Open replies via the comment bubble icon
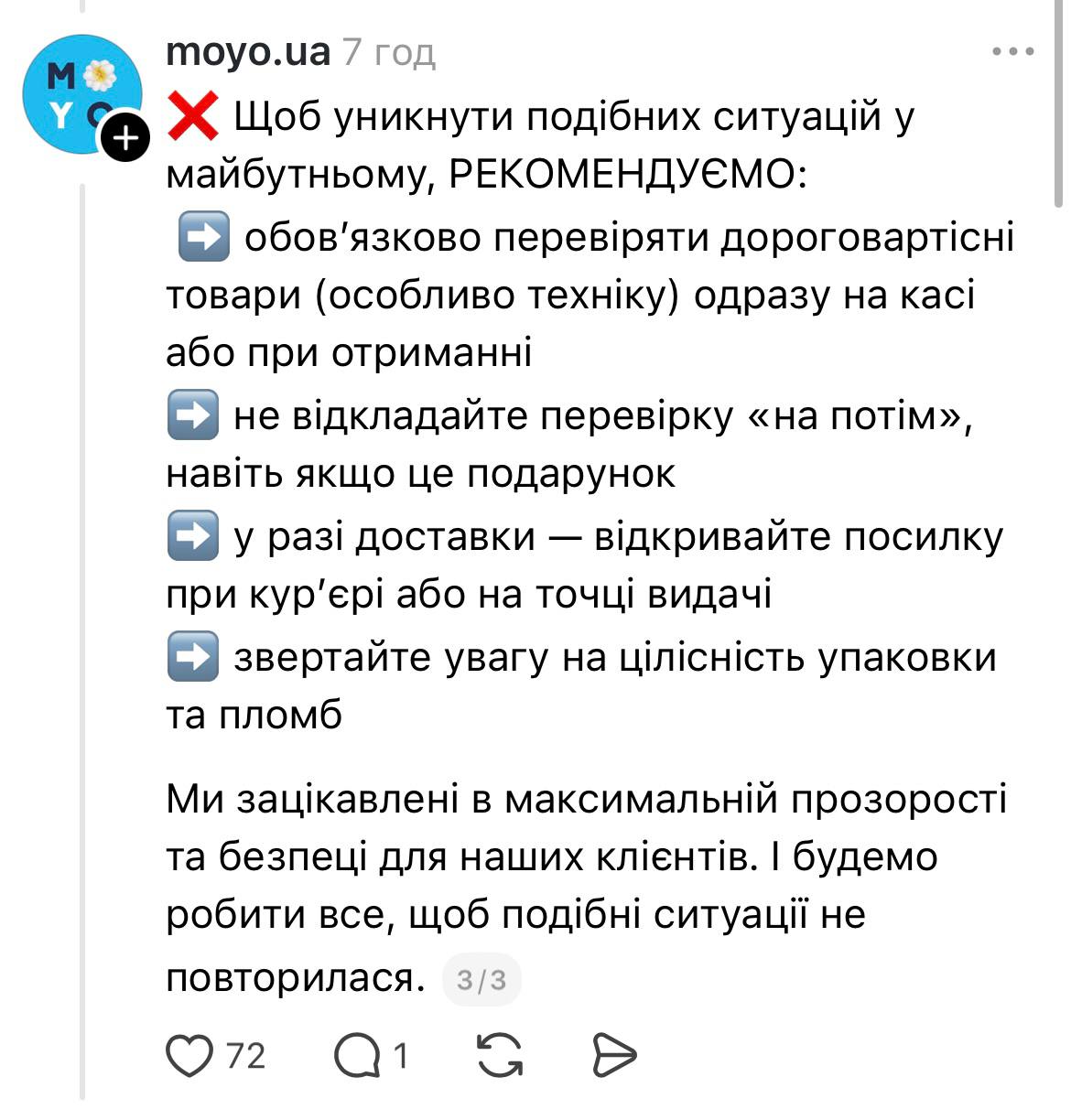 point(357,1056)
